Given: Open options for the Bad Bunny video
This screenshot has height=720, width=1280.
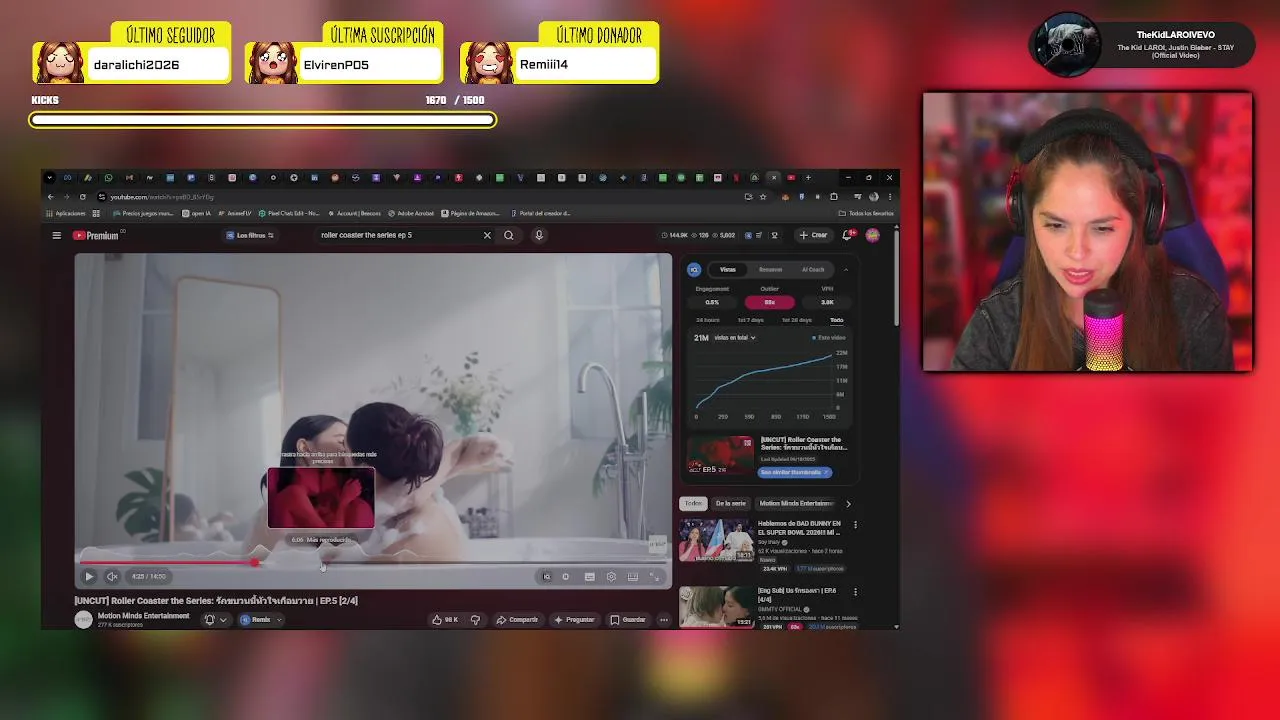Looking at the screenshot, I should tap(855, 525).
